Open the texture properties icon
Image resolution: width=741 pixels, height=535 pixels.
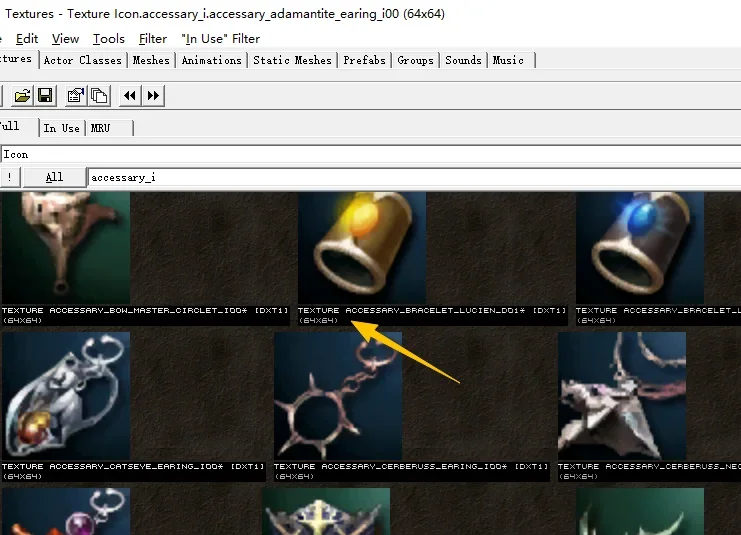click(76, 96)
